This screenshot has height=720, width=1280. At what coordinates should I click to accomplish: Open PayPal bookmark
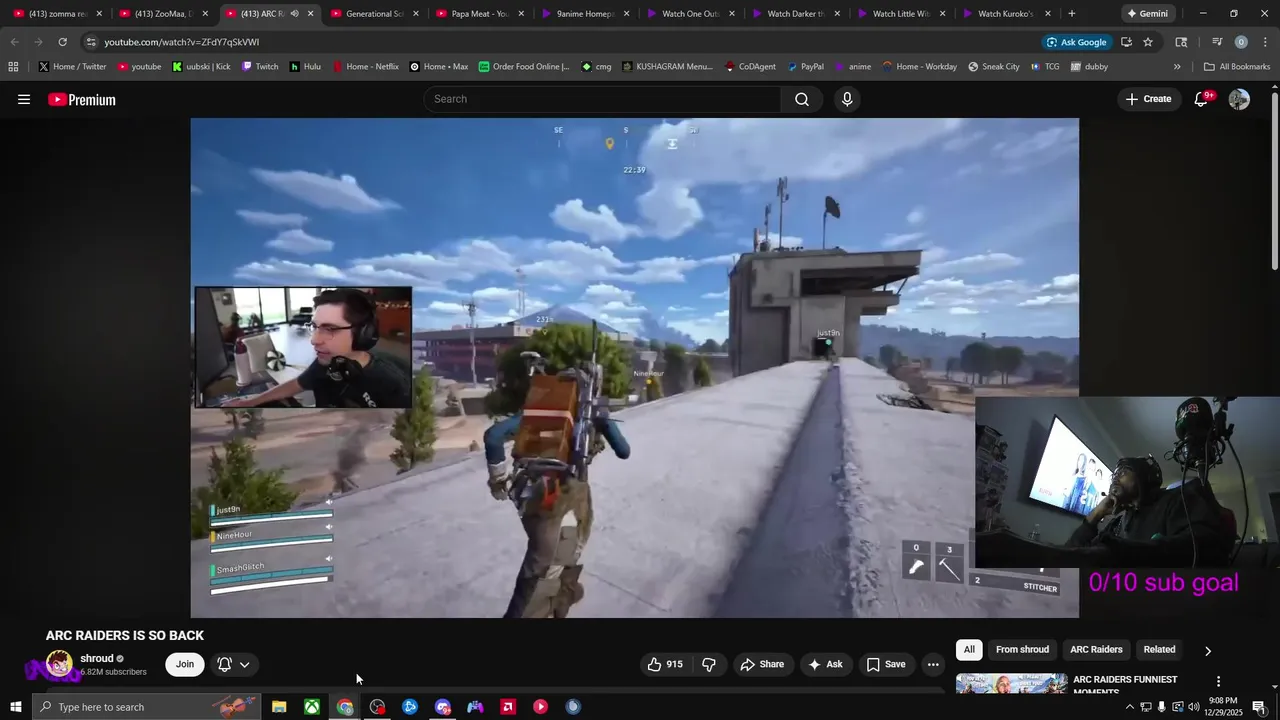(805, 67)
